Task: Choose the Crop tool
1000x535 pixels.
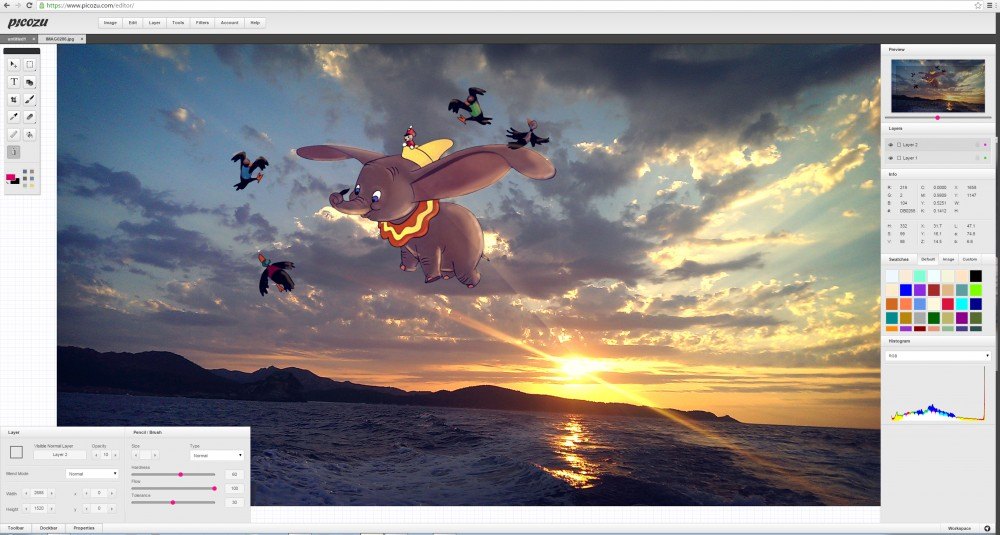Action: click(x=14, y=99)
